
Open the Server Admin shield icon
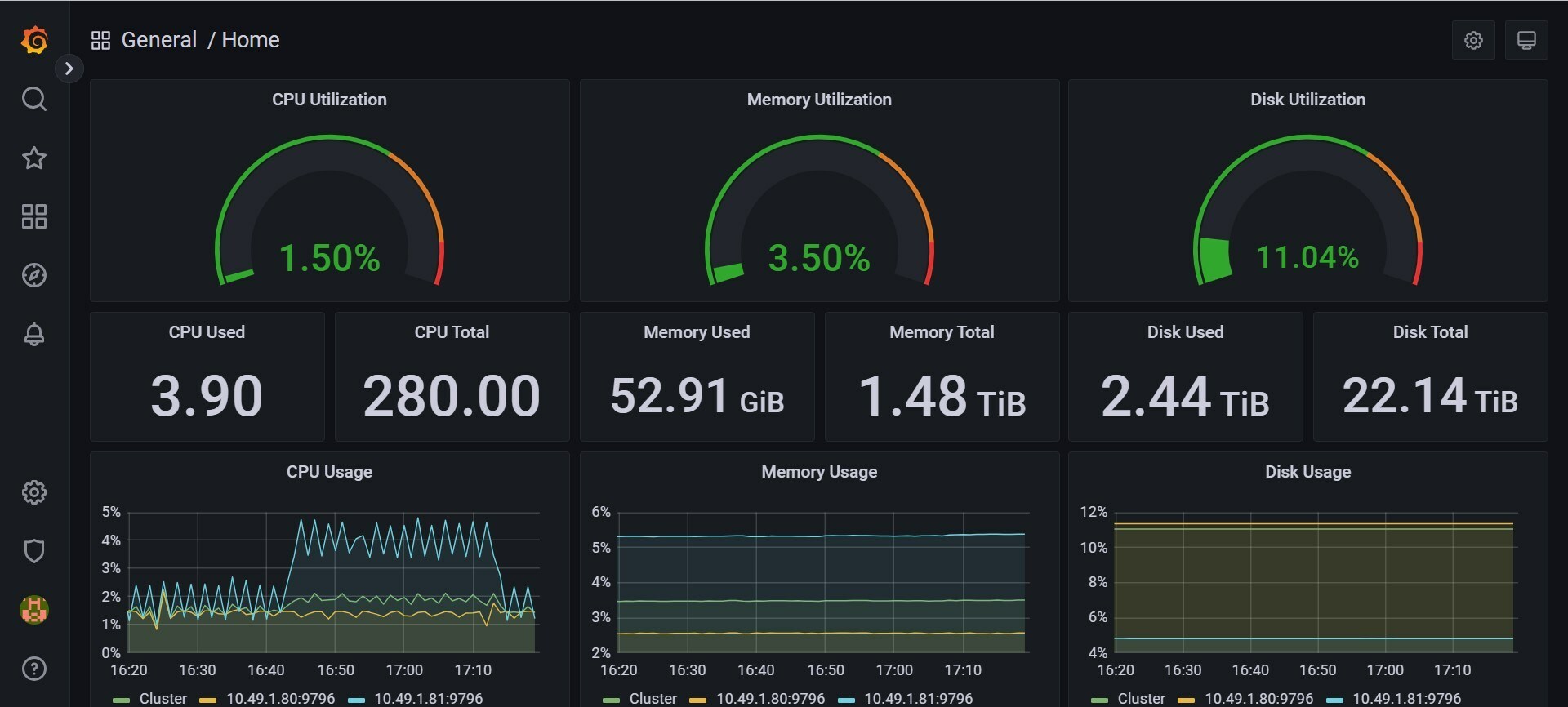[34, 551]
